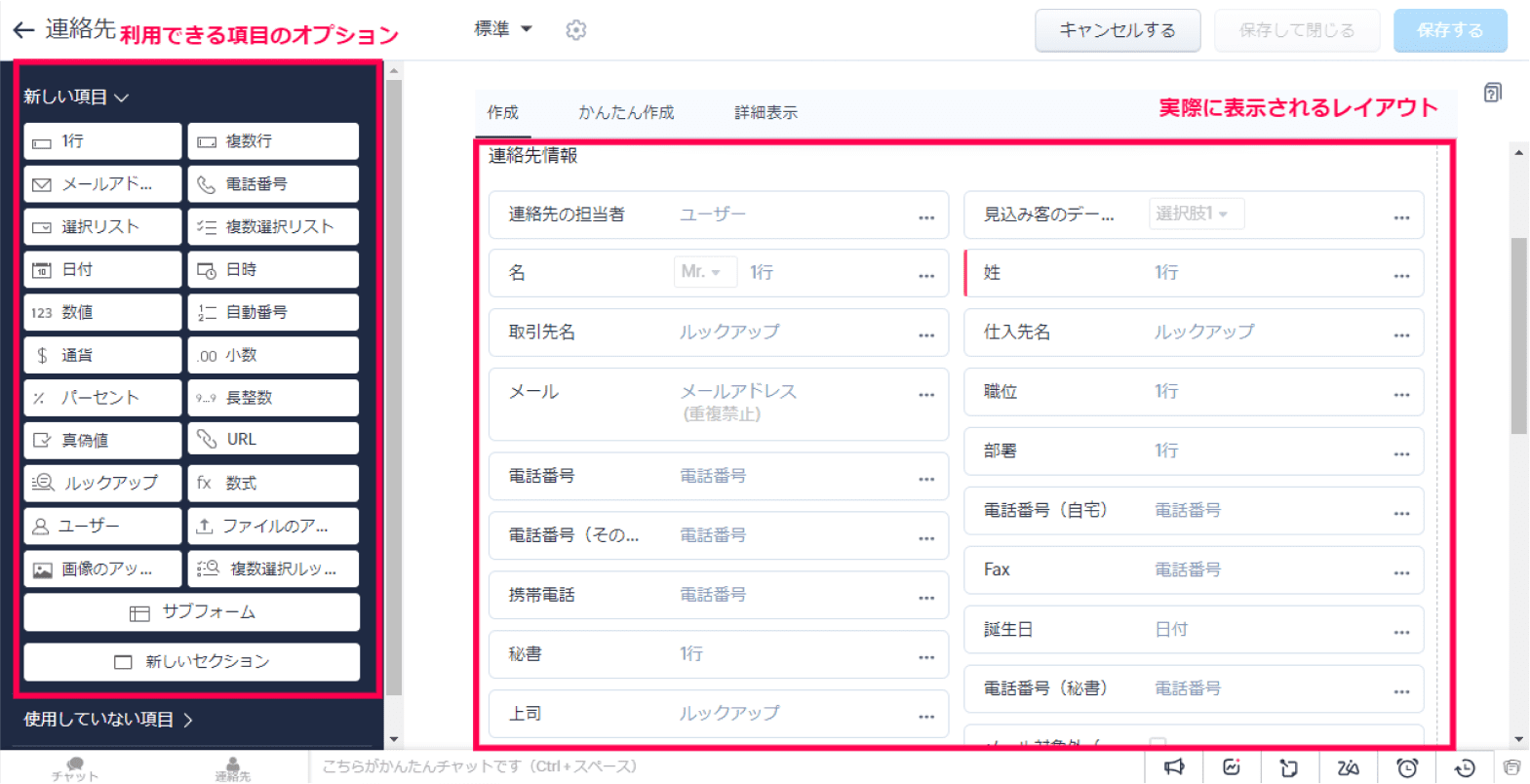Image resolution: width=1530 pixels, height=784 pixels.
Task: Go back using the arrow beside 連絡先
Action: 23,30
